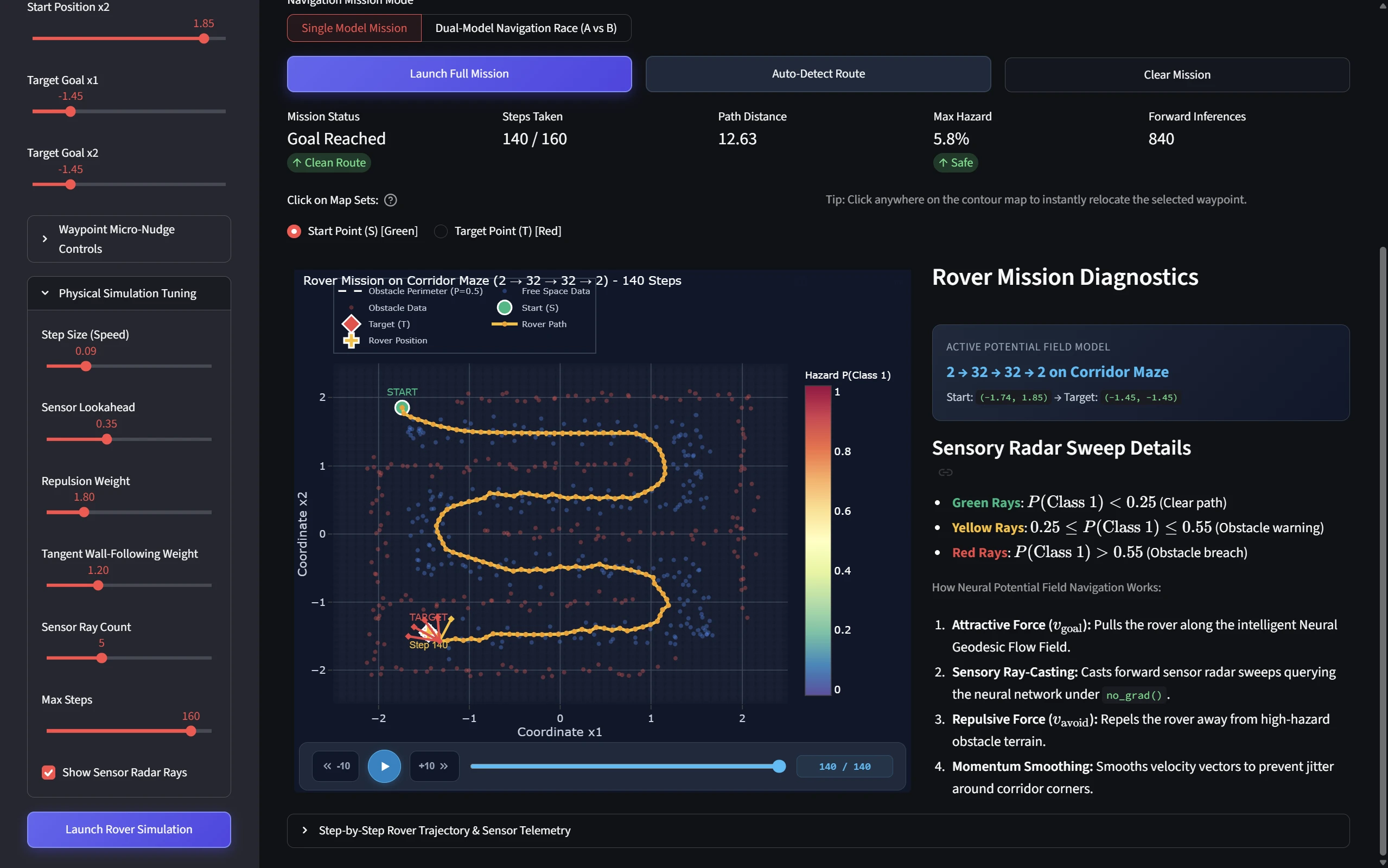Toggle Rover Position legend entry
This screenshot has height=868, width=1388.
(385, 341)
